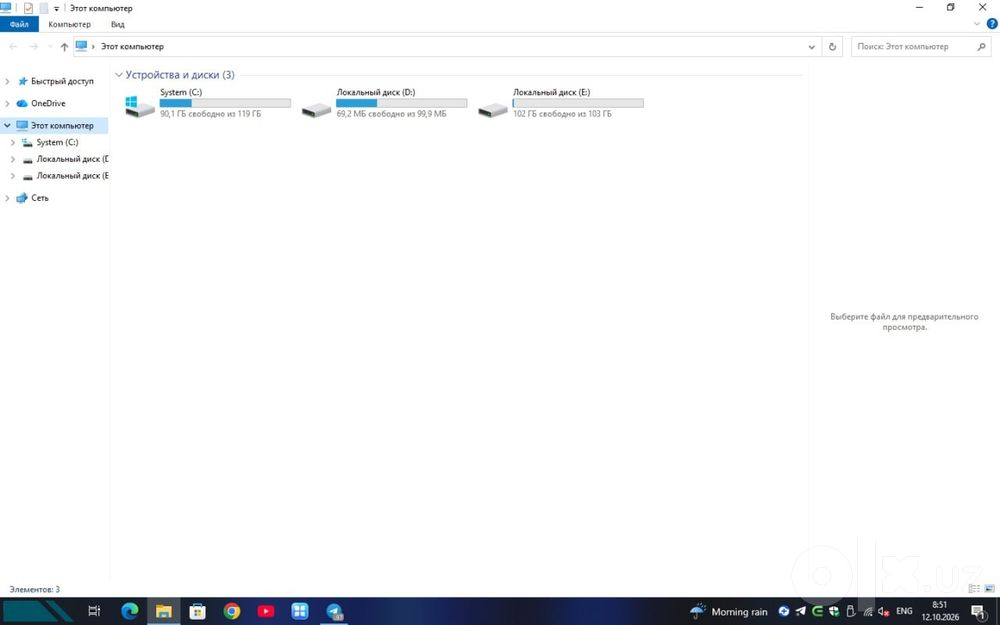Image resolution: width=1000 pixels, height=625 pixels.
Task: Switch to the large icons view layout
Action: tap(989, 589)
